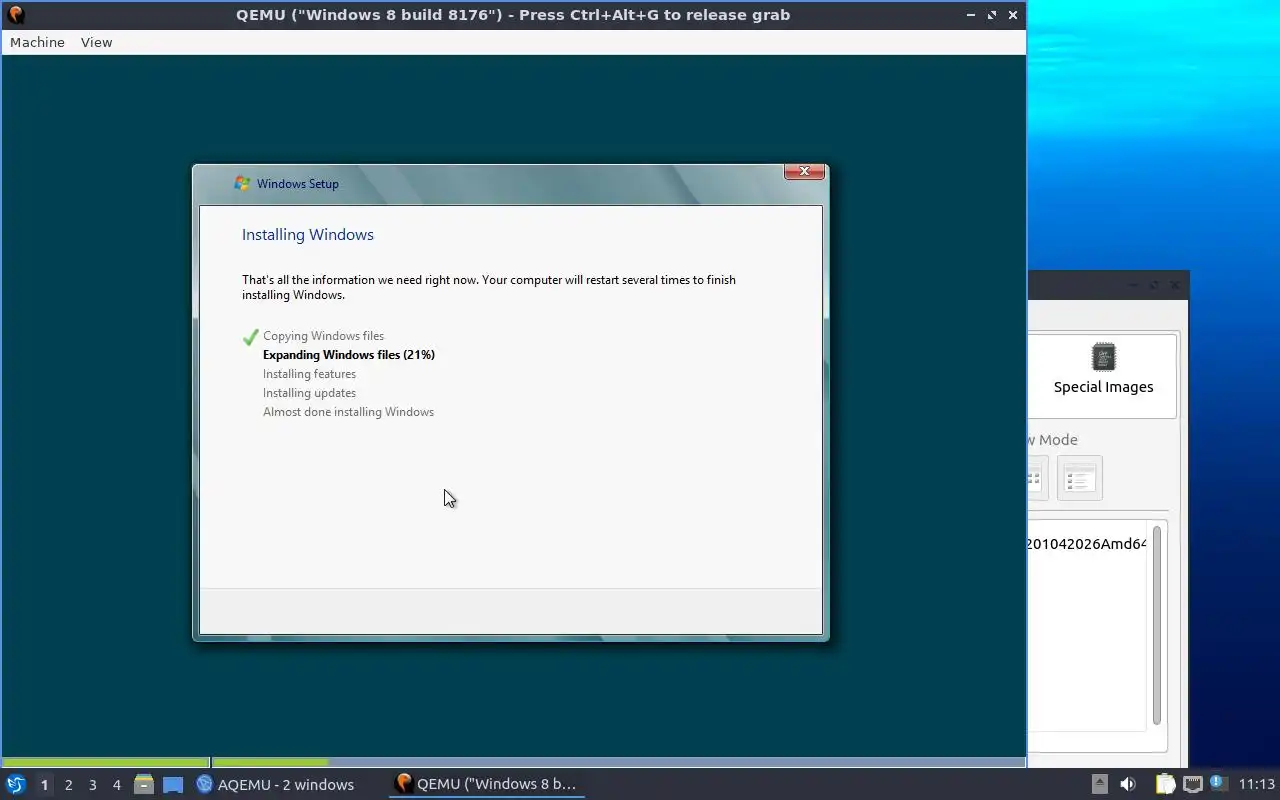Switch to workspace 4
This screenshot has height=800, width=1280.
(116, 785)
